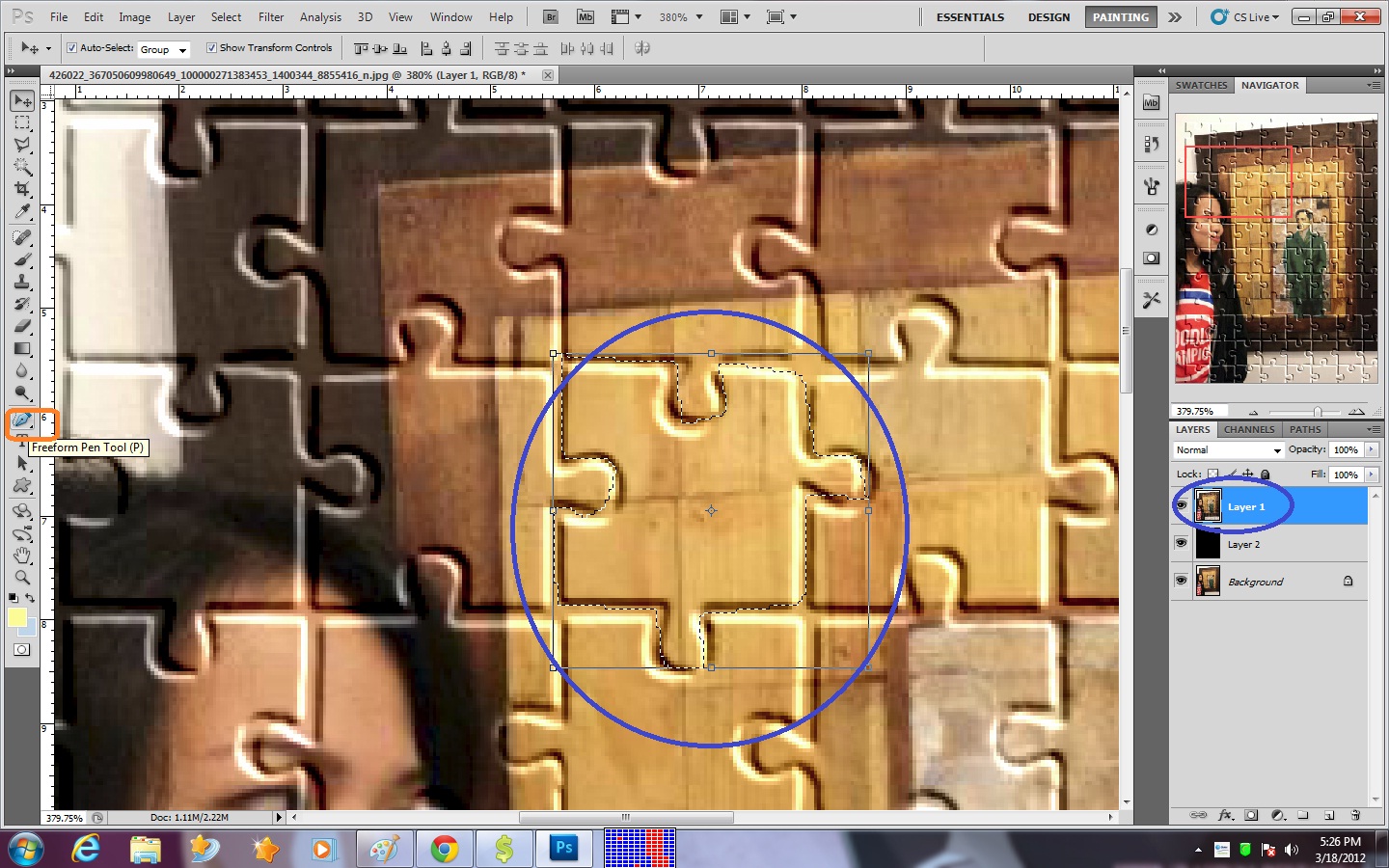The width and height of the screenshot is (1389, 868).
Task: Open the Auto-Select Group dropdown
Action: [164, 49]
